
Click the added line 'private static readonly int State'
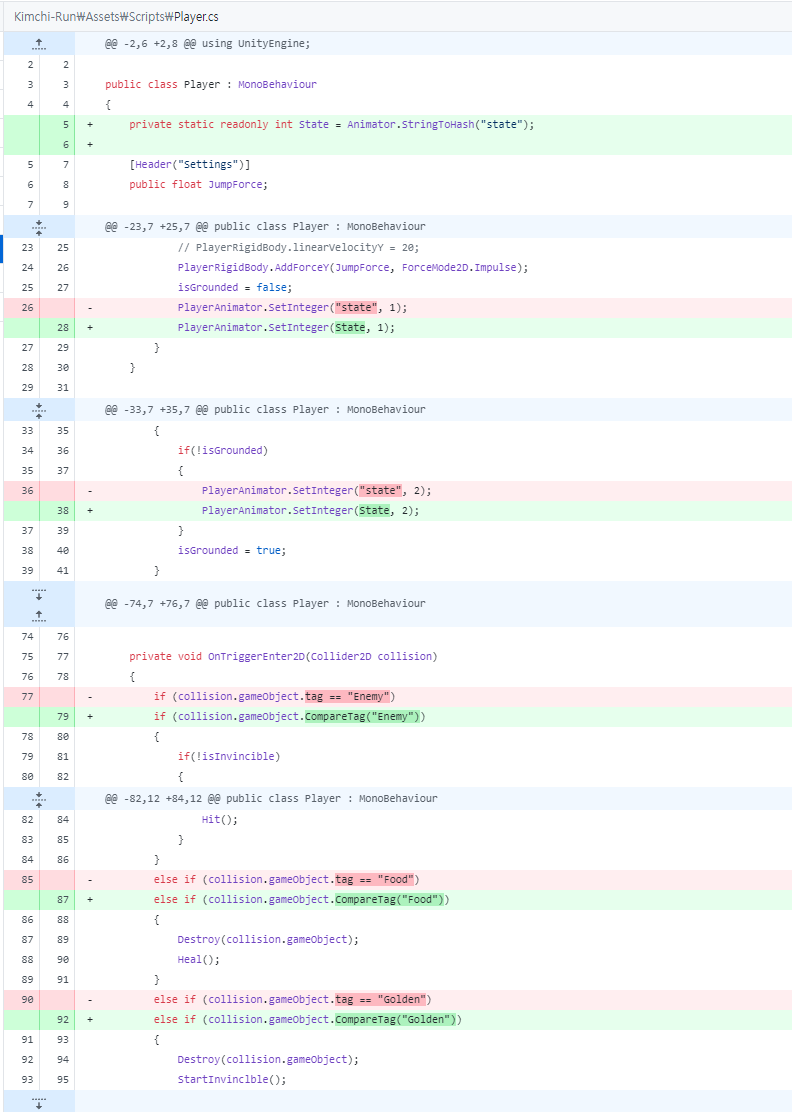(x=332, y=125)
